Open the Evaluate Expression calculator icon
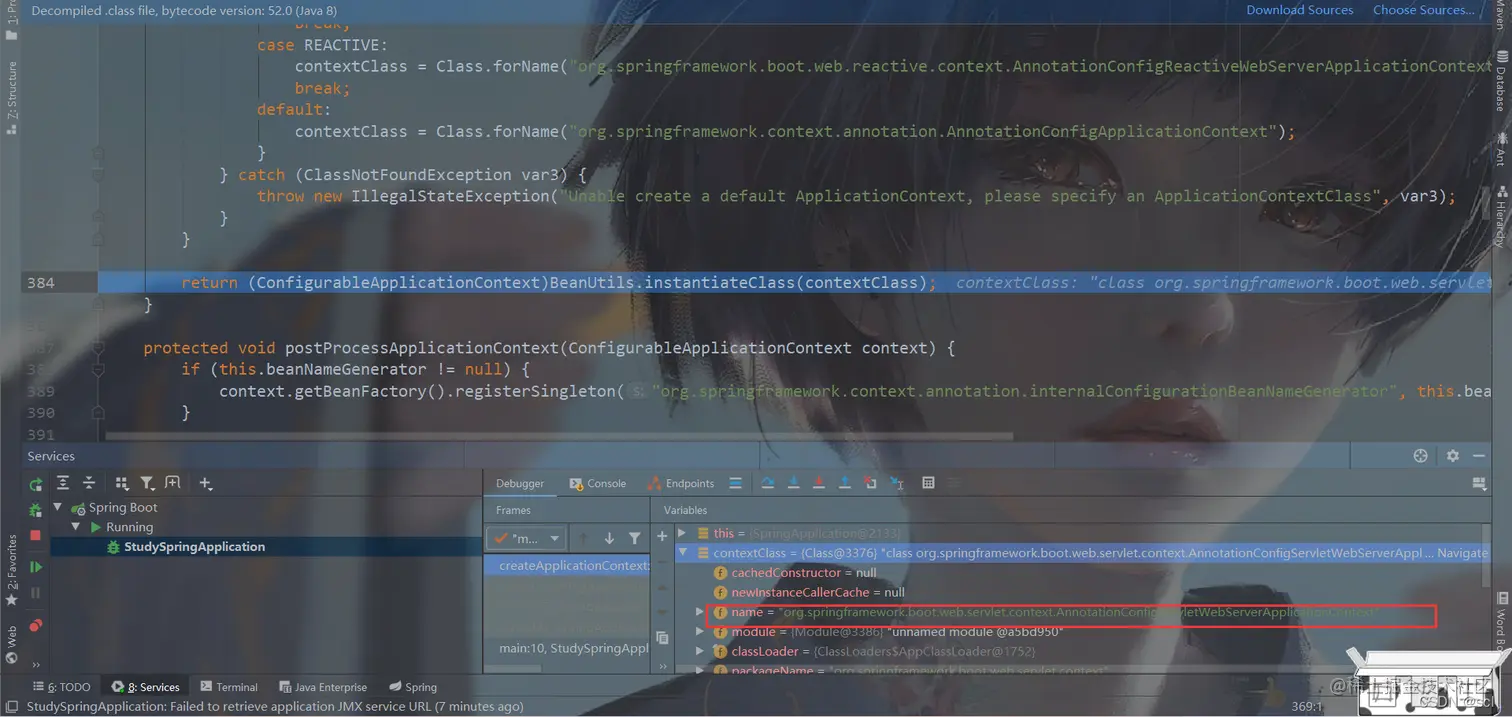The width and height of the screenshot is (1512, 717). [928, 483]
